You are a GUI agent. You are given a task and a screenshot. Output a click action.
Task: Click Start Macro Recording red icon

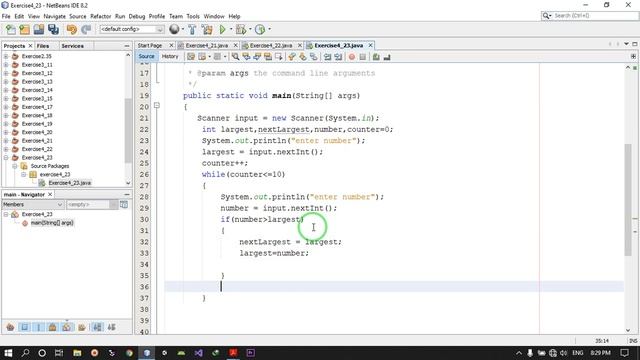(352, 57)
